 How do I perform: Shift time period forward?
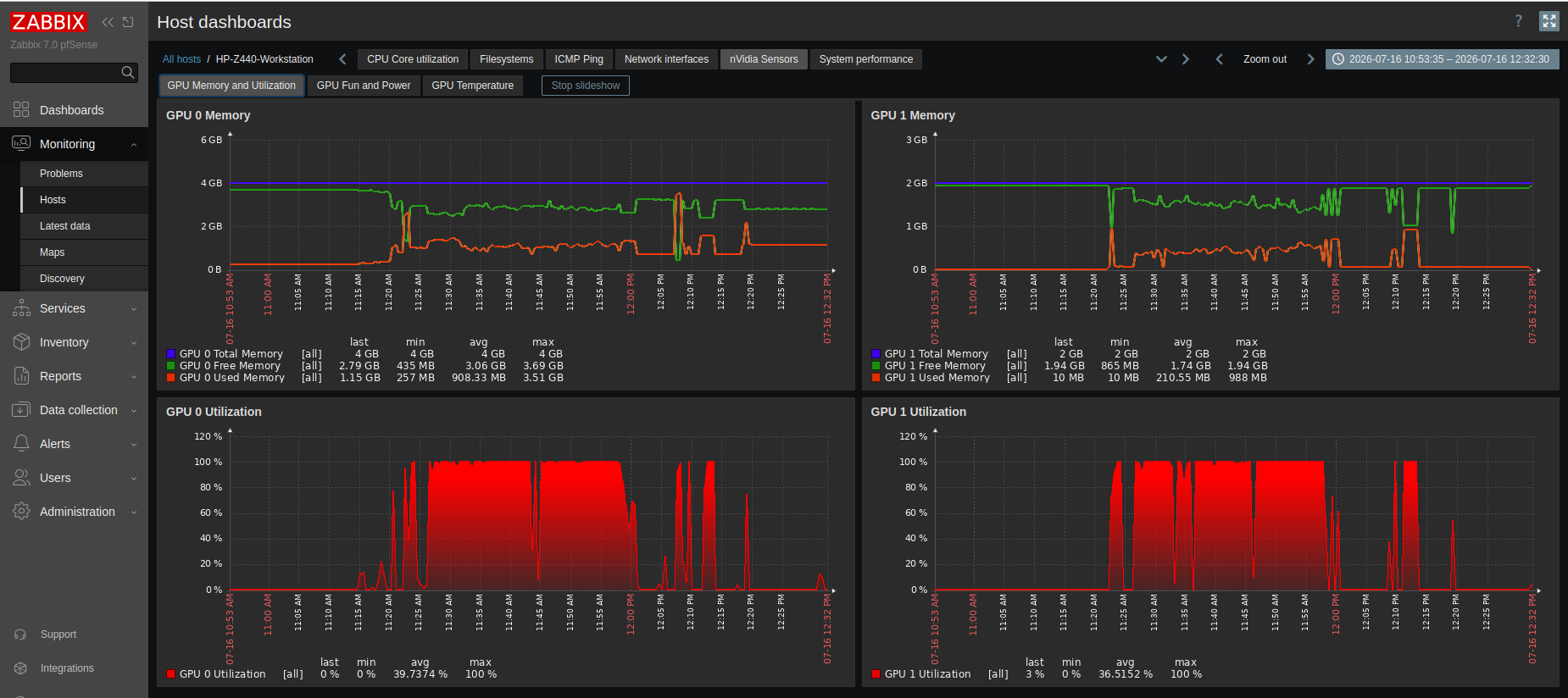coord(1310,59)
